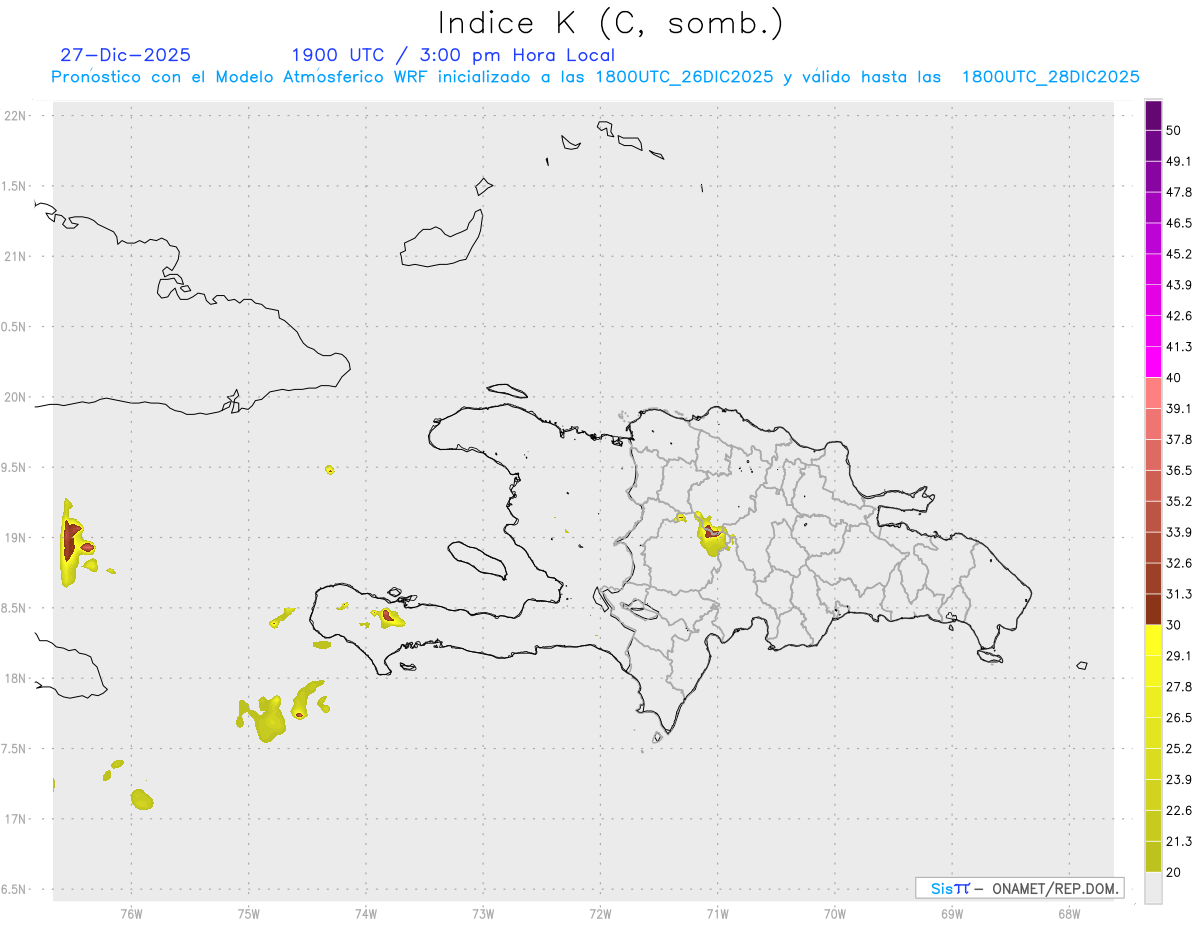Click the '47.8' color scale value
Screen dimensions: 1200x927
pos(1180,192)
